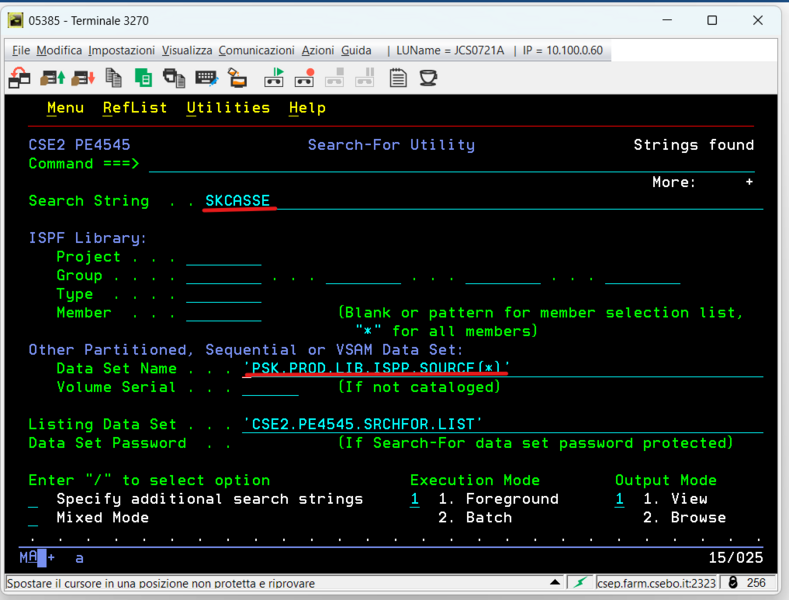Select the 'Specify additional search strings' option field
789x600 pixels.
[34, 499]
